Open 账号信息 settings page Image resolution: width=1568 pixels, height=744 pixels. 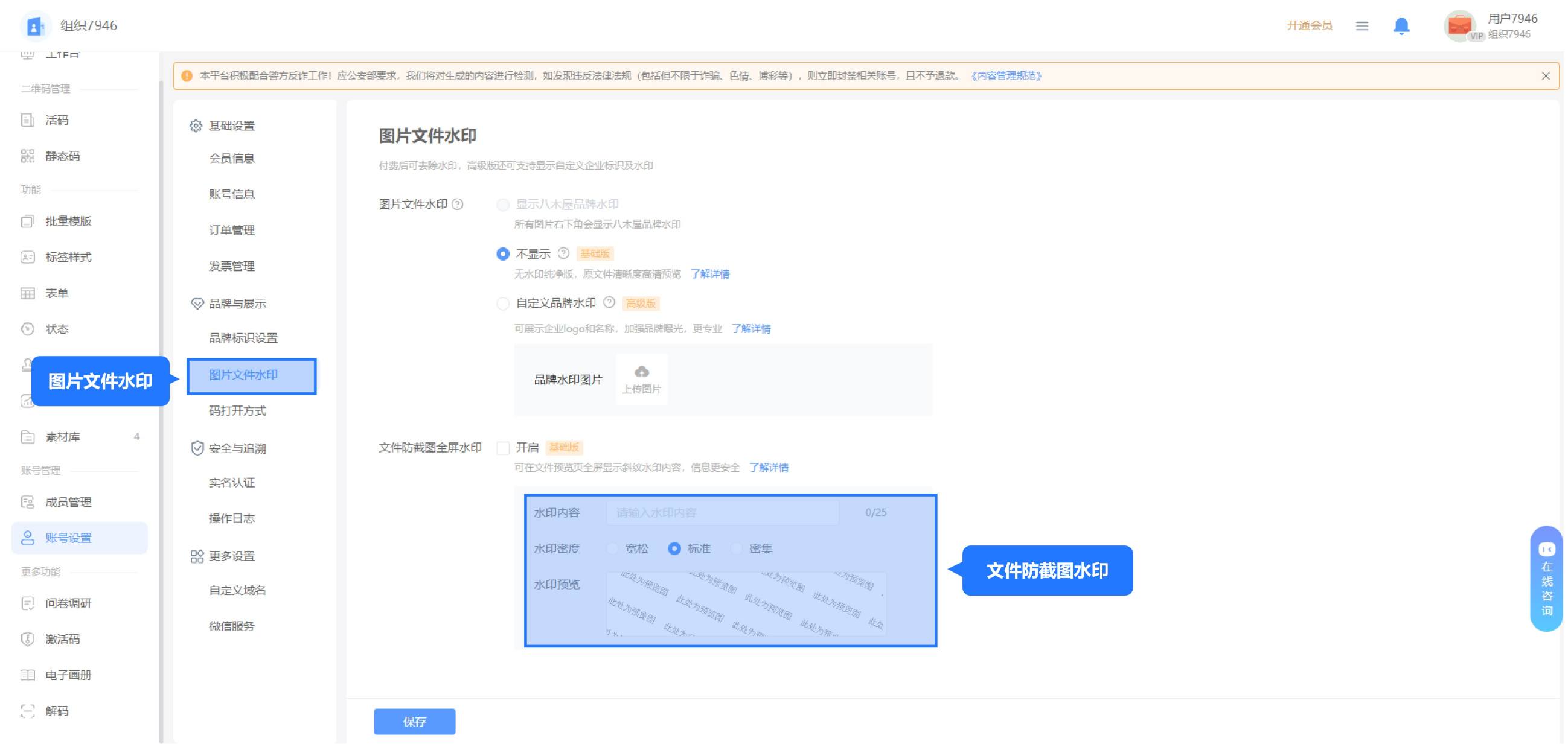[x=232, y=194]
